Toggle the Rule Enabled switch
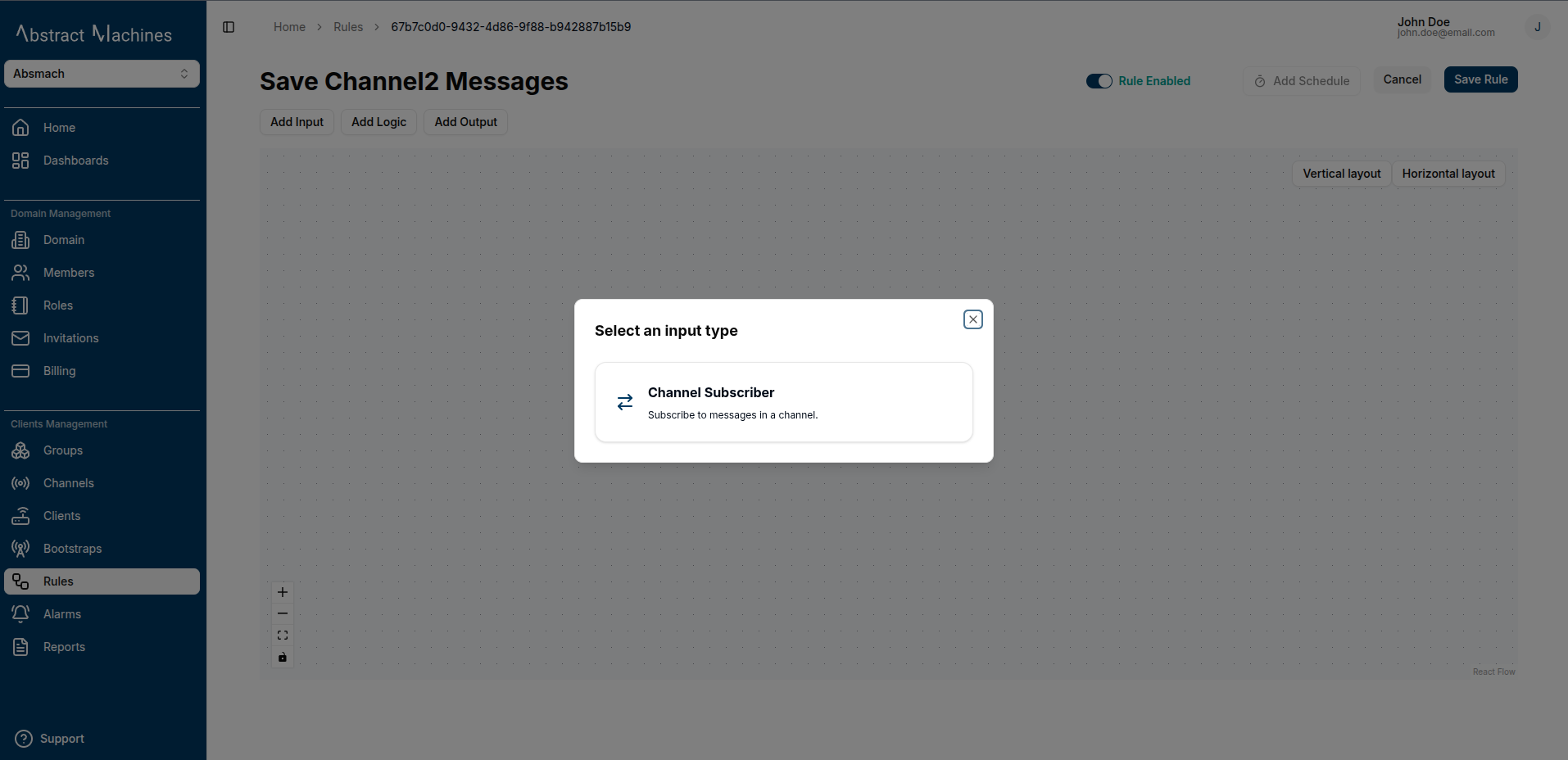Screen dimensions: 1568x760 (1099, 81)
